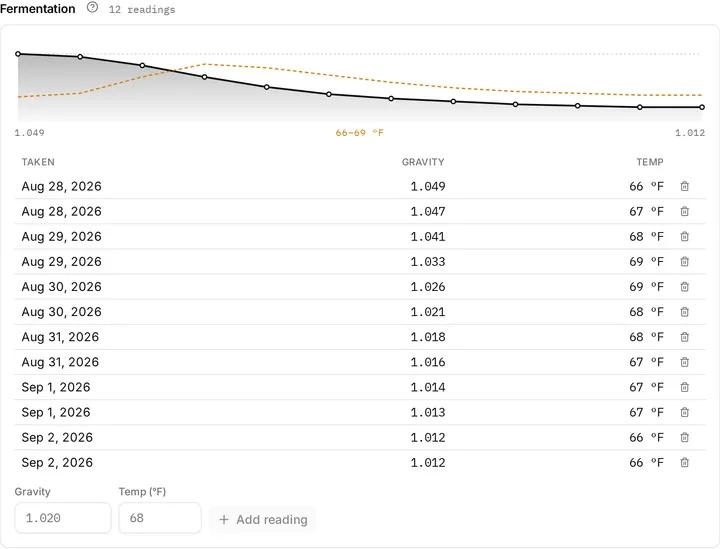Viewport: 720px width, 549px height.
Task: Trash the 1.016 gravity reading
Action: pyautogui.click(x=684, y=362)
